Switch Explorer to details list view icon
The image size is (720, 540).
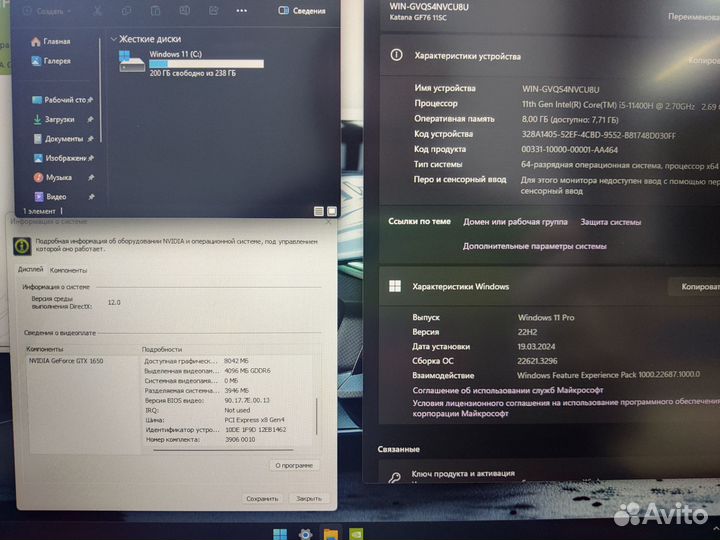(x=319, y=211)
